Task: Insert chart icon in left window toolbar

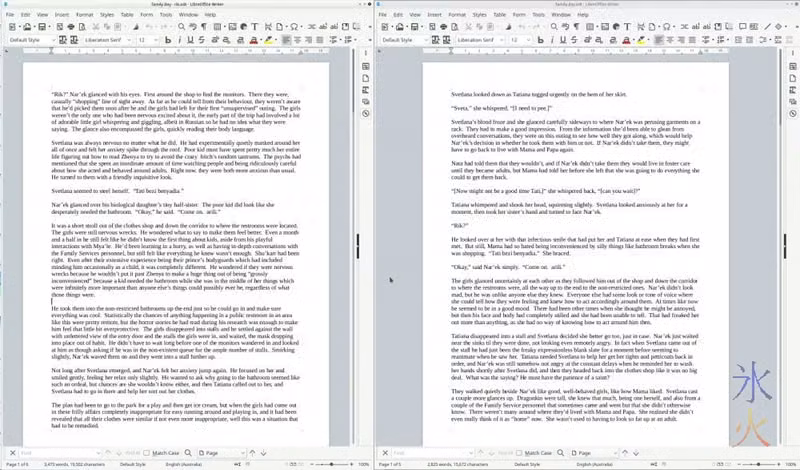Action: click(243, 27)
